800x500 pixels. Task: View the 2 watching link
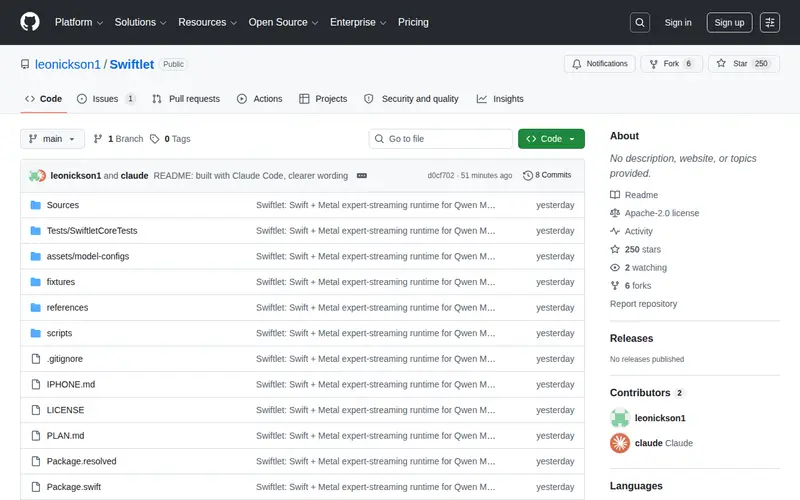tap(639, 267)
